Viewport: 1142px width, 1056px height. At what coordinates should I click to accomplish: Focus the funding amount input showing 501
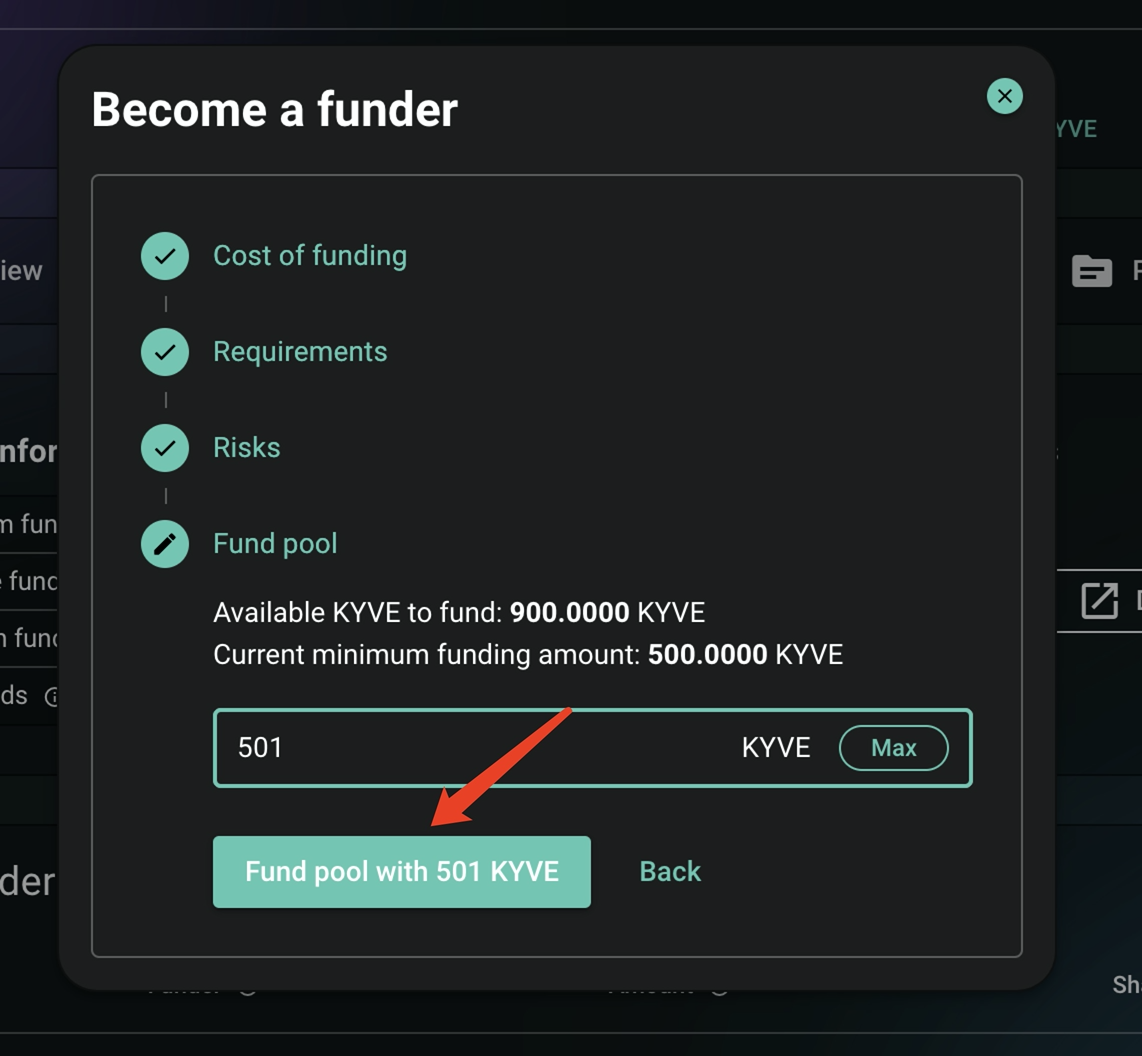tap(480, 748)
